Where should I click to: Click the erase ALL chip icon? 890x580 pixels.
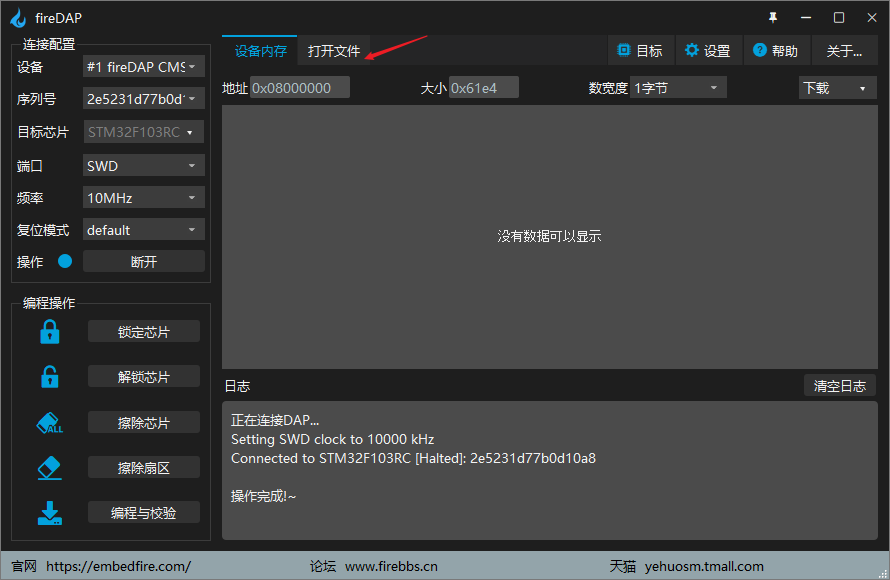[49, 423]
